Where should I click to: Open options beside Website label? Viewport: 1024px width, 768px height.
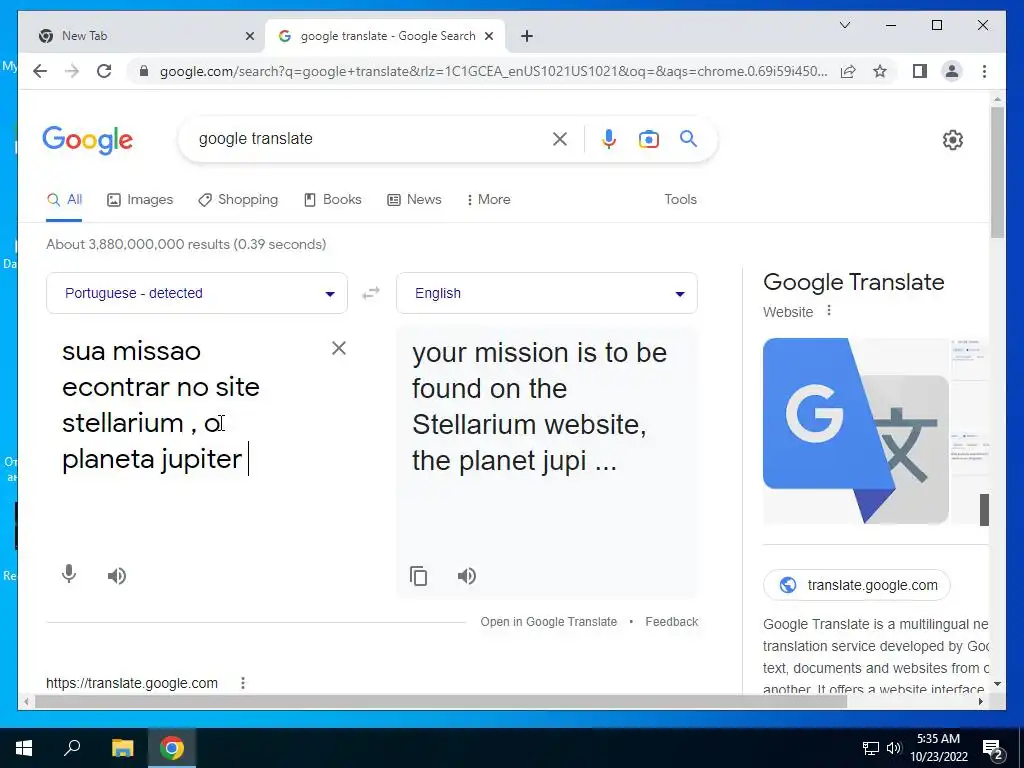coord(829,310)
